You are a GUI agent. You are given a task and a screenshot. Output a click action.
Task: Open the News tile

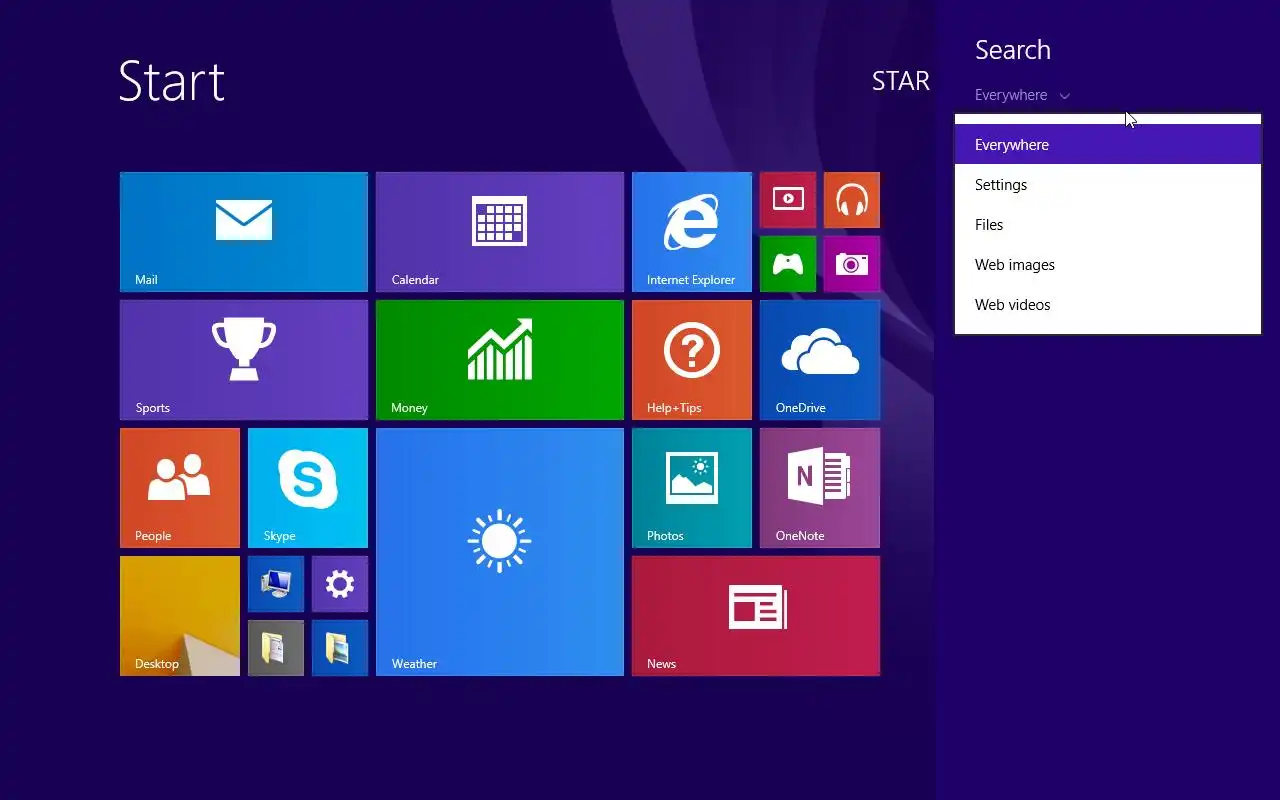pyautogui.click(x=756, y=616)
